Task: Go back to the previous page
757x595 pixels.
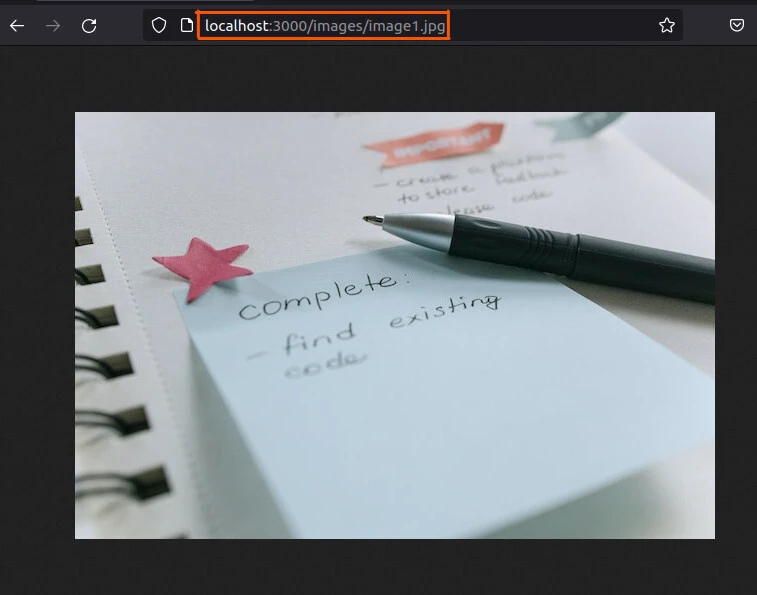Action: [16, 26]
